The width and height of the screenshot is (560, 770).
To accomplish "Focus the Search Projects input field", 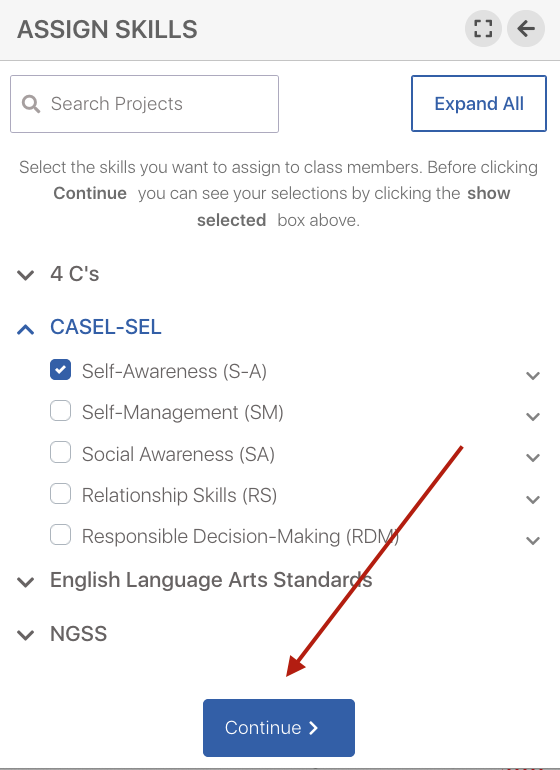I will coord(144,104).
